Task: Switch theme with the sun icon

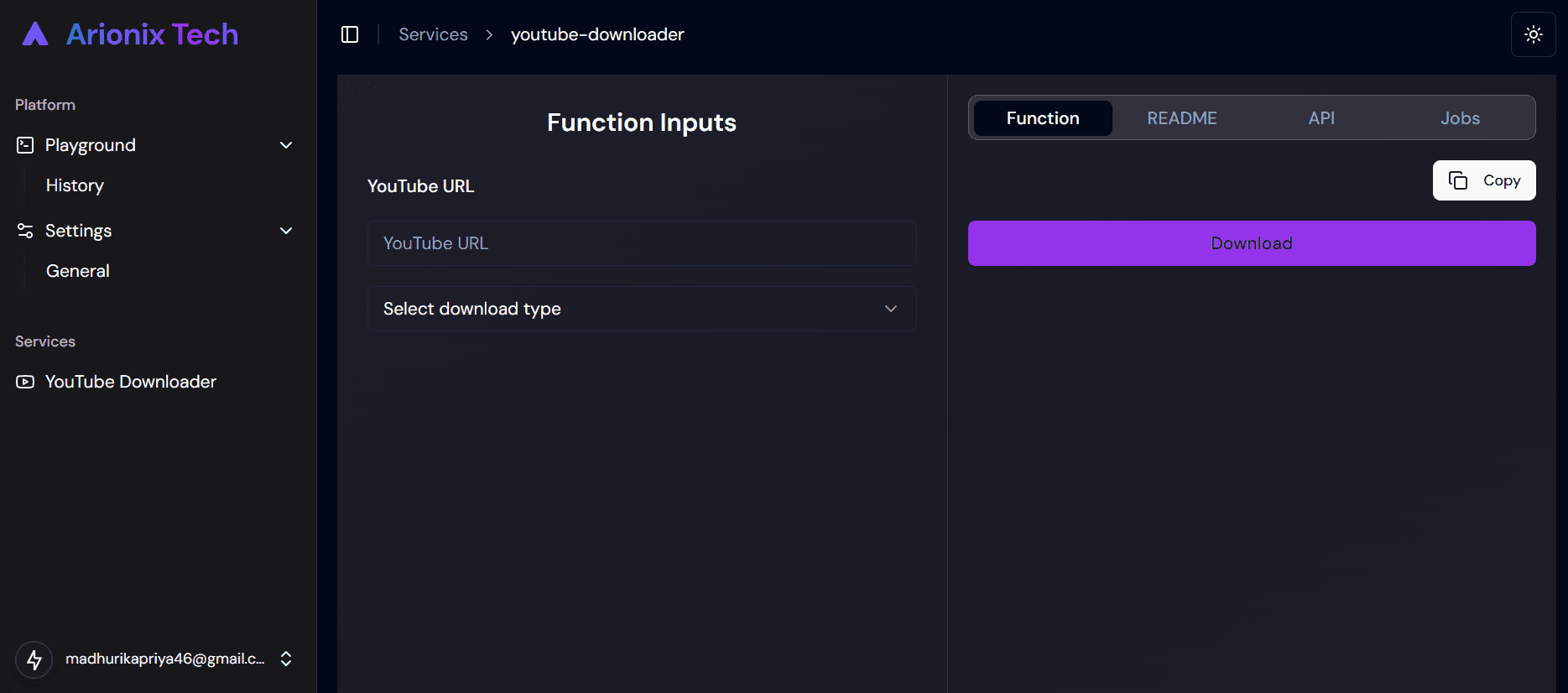Action: click(1533, 34)
